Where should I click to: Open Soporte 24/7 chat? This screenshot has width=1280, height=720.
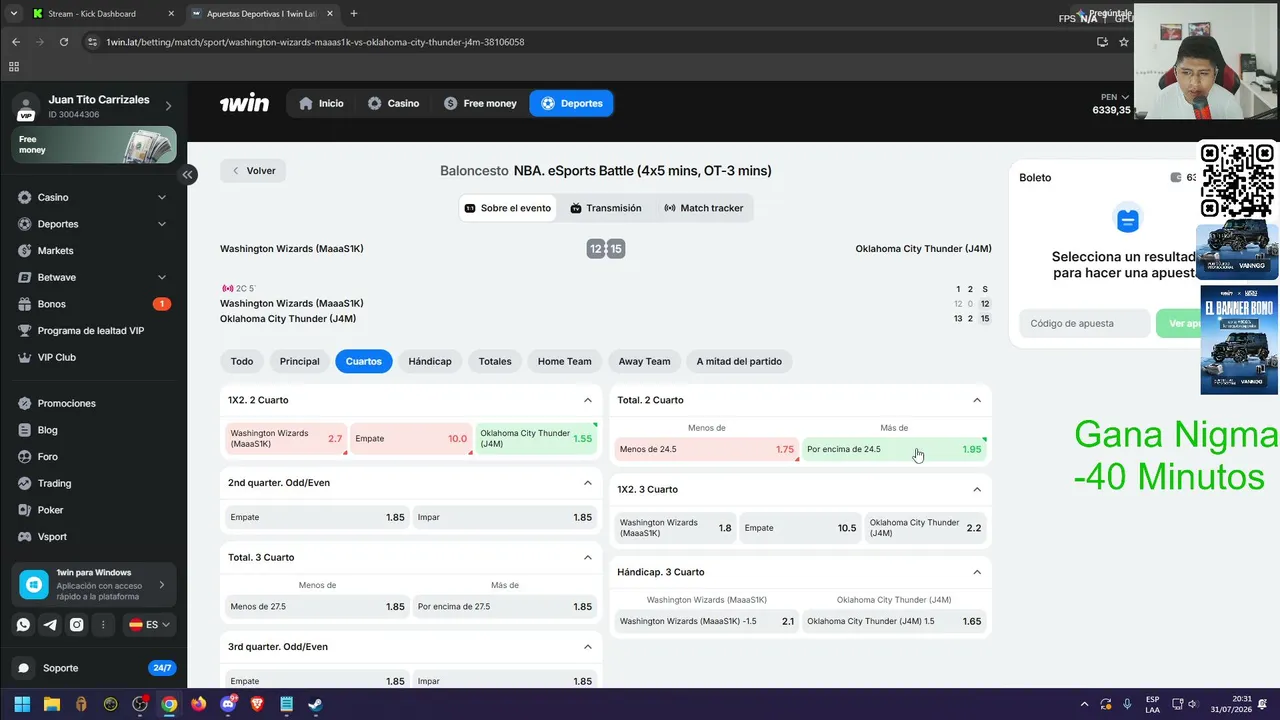coord(93,667)
